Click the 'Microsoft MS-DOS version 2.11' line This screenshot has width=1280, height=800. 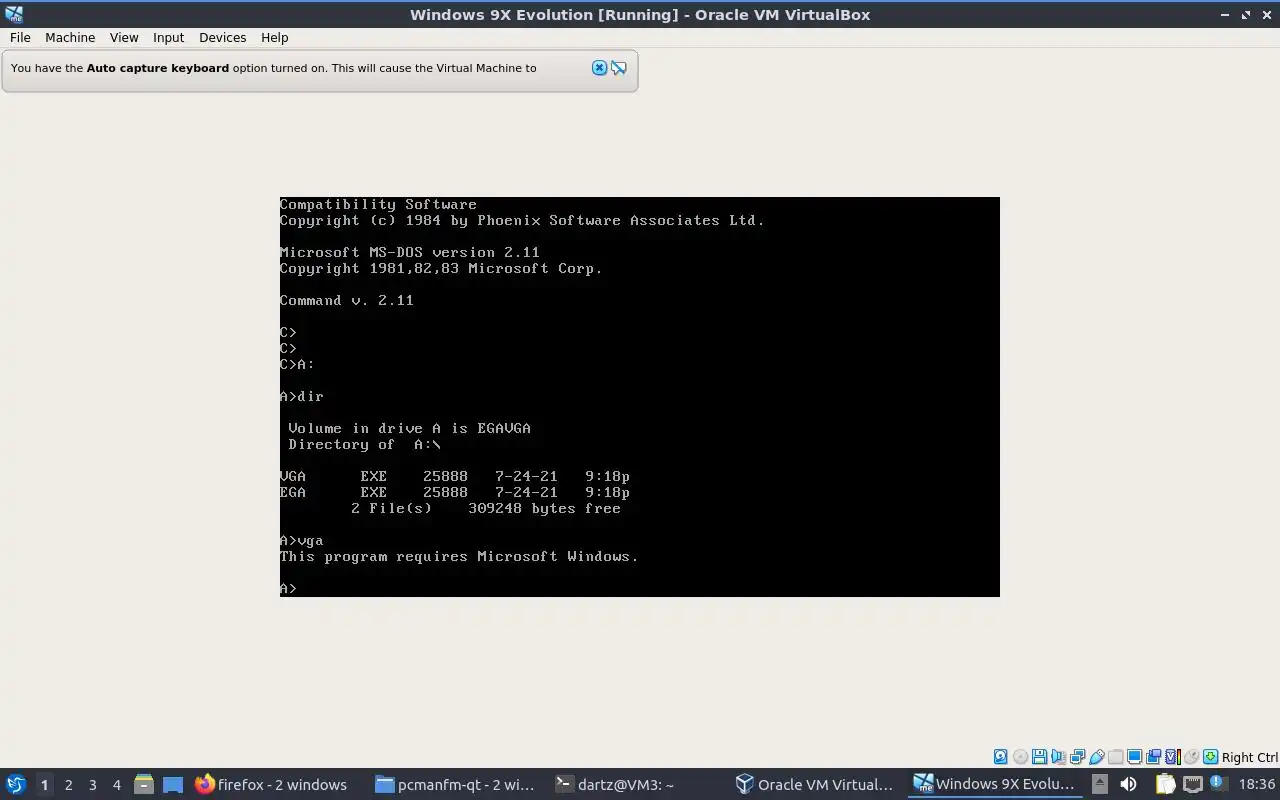pos(410,252)
